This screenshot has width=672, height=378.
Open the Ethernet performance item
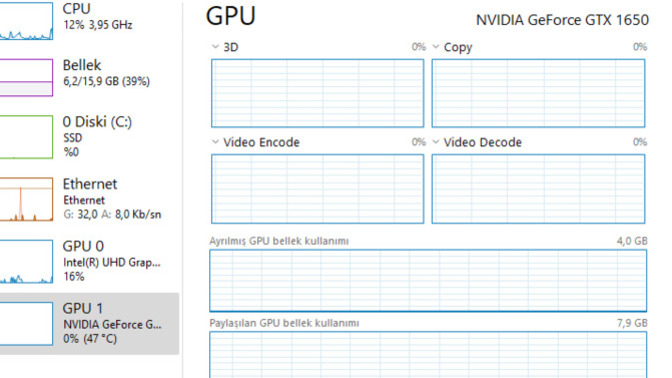pyautogui.click(x=89, y=199)
